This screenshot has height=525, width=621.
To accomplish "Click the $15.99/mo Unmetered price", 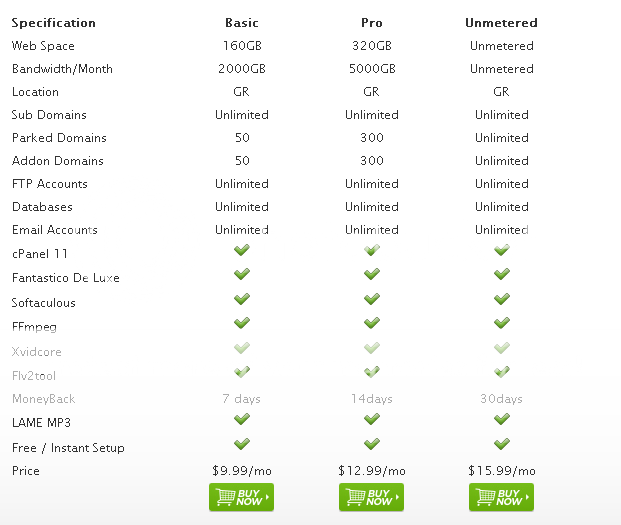I will (x=502, y=471).
